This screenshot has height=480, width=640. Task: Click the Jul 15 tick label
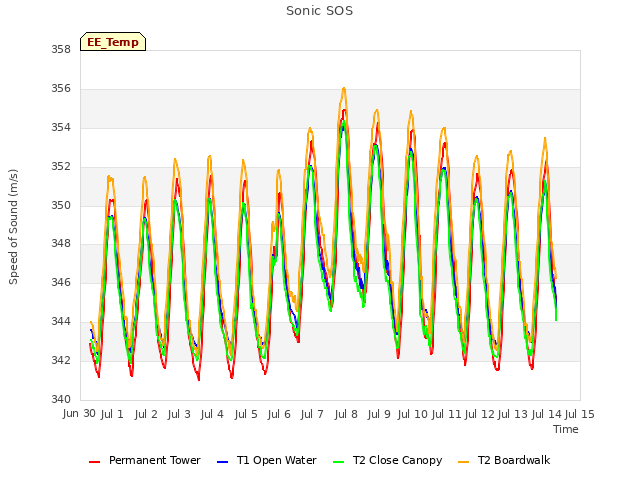[580, 414]
